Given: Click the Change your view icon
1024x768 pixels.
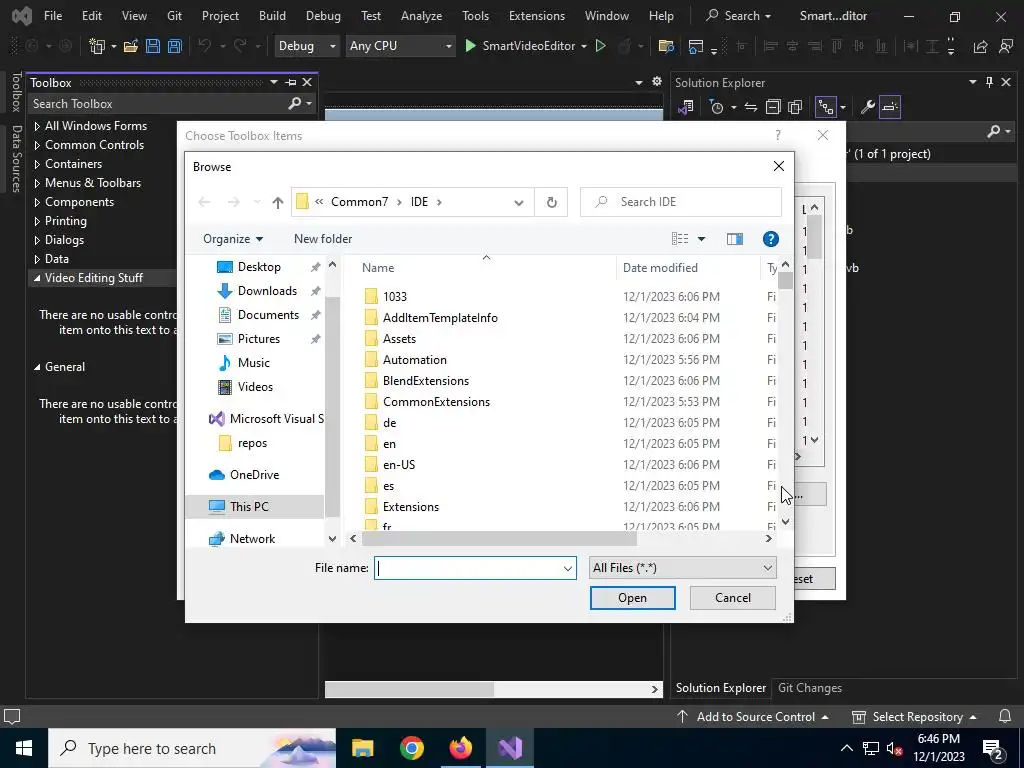Looking at the screenshot, I should [680, 239].
